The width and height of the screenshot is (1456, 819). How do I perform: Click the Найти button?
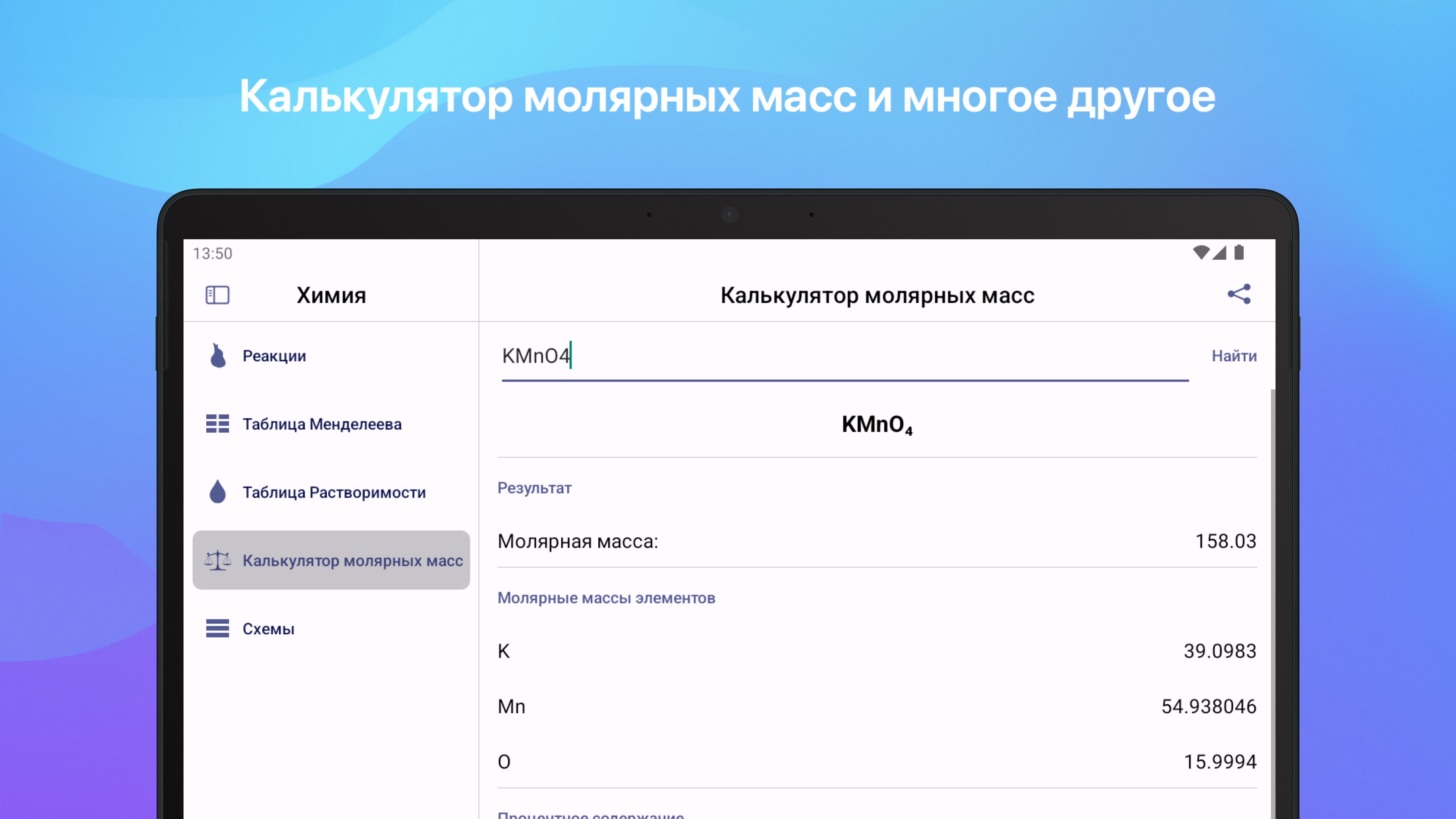(x=1234, y=356)
